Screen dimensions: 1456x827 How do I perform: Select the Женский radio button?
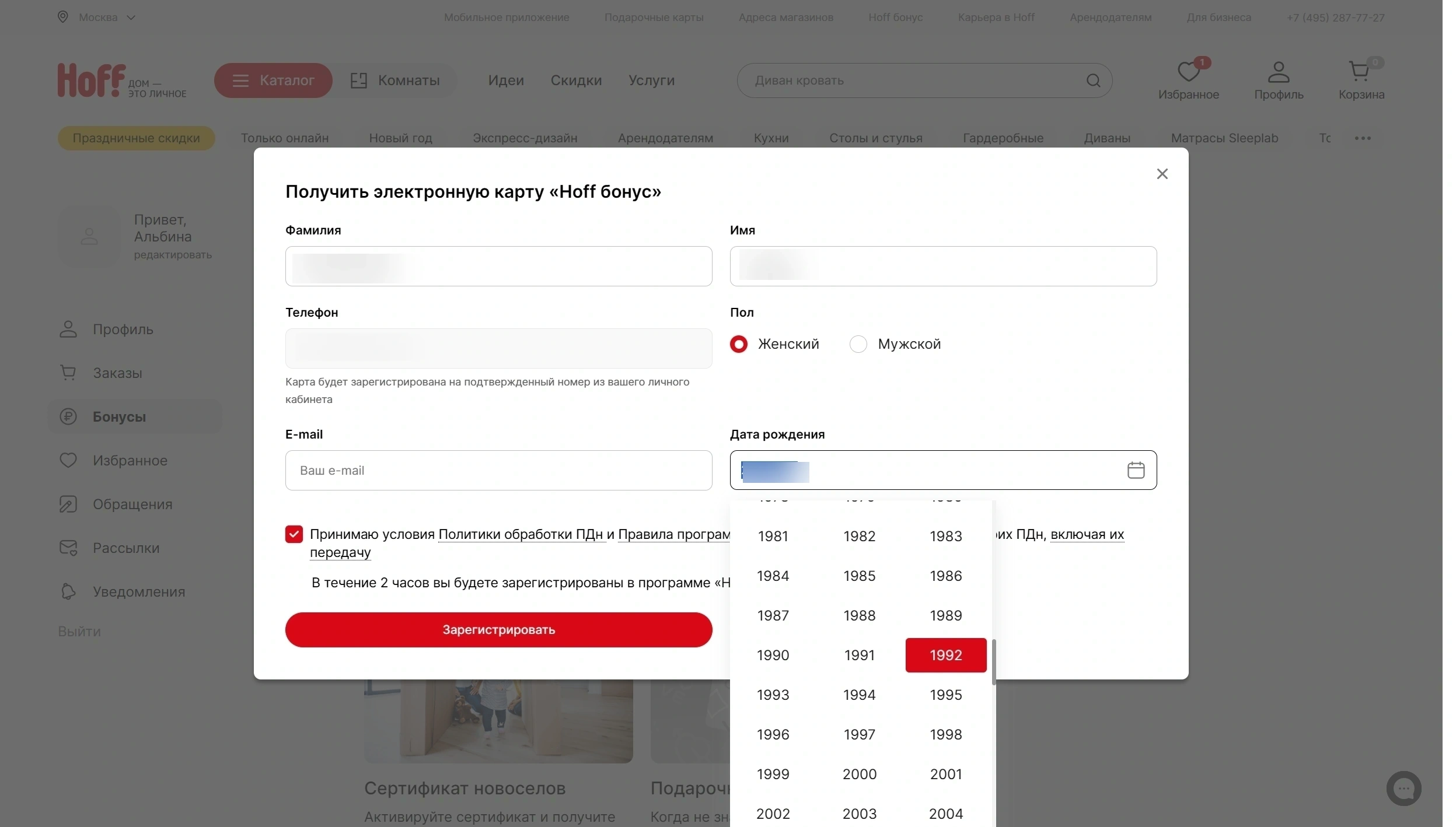pyautogui.click(x=739, y=344)
